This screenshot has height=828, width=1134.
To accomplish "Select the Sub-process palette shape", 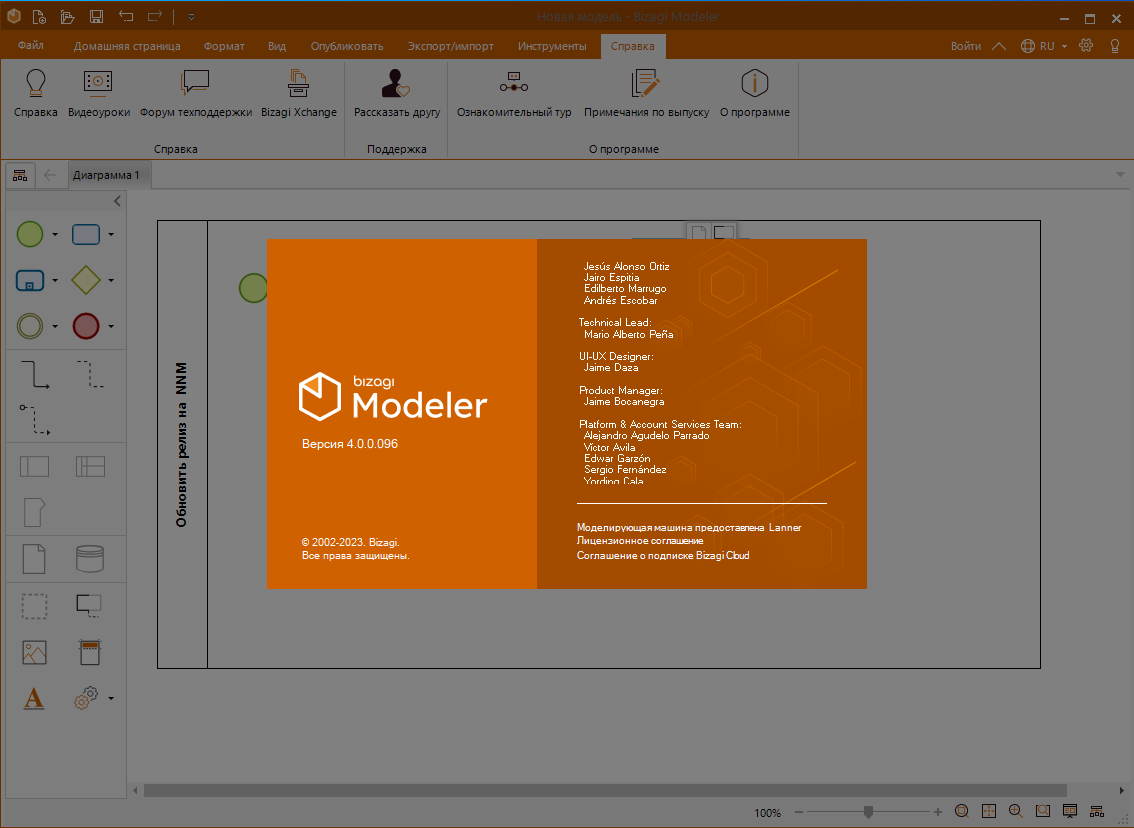I will click(30, 280).
